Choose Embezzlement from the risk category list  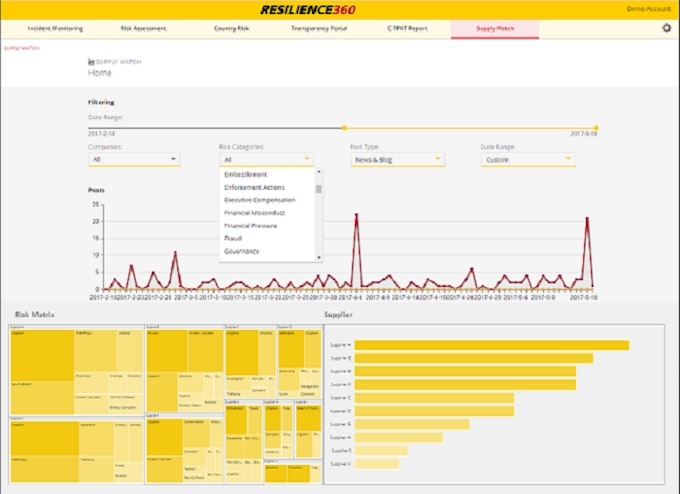pyautogui.click(x=248, y=175)
